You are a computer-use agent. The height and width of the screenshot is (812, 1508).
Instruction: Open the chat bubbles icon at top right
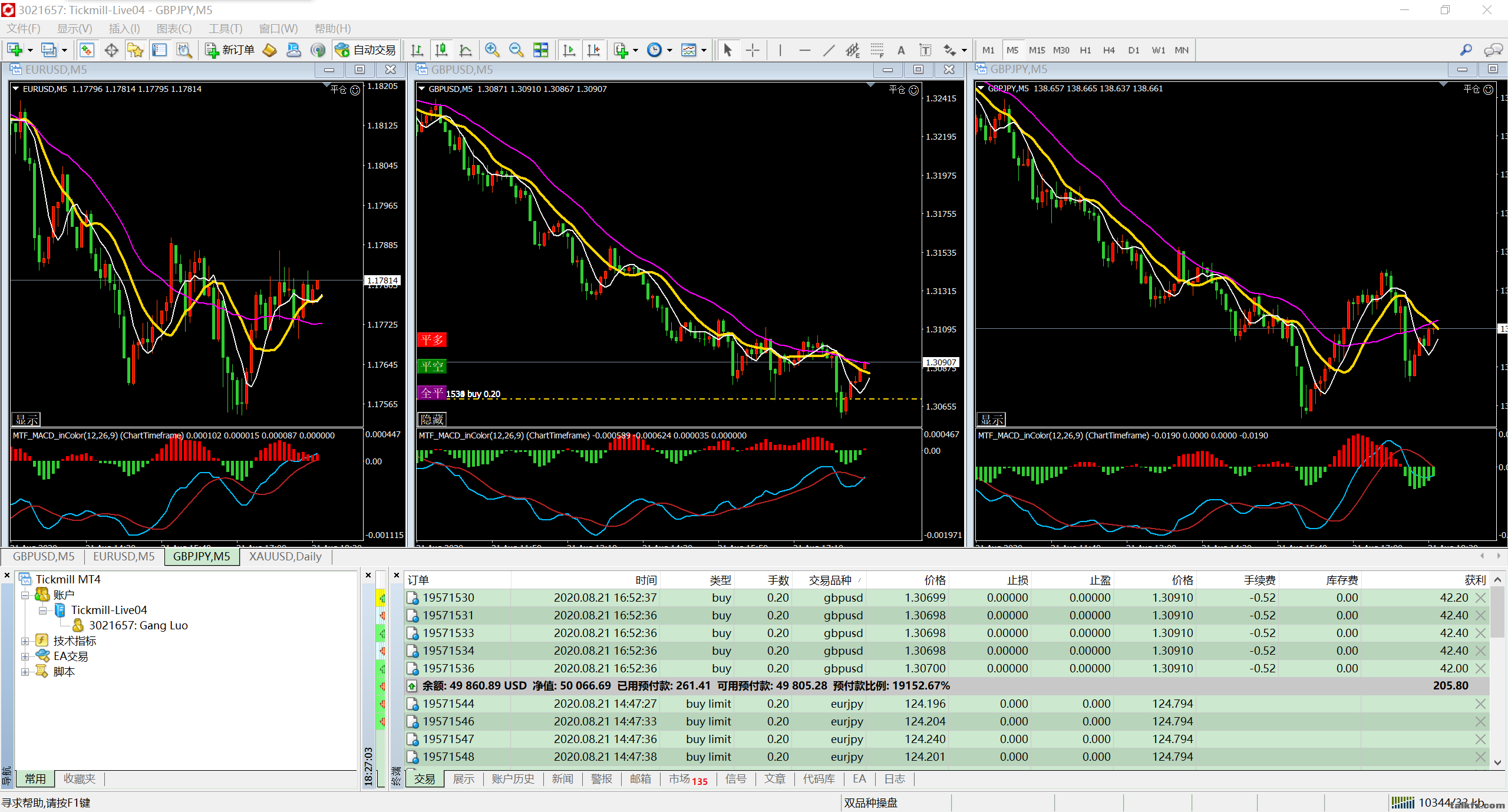[1493, 50]
